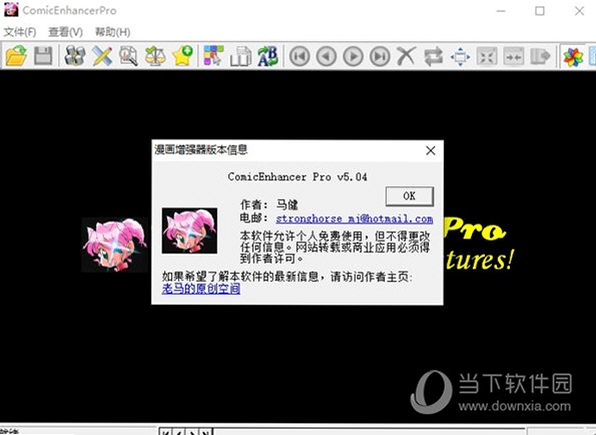Viewport: 596px width, 435px height.
Task: Minimize the ComicEnhancerPro window
Action: pos(501,11)
